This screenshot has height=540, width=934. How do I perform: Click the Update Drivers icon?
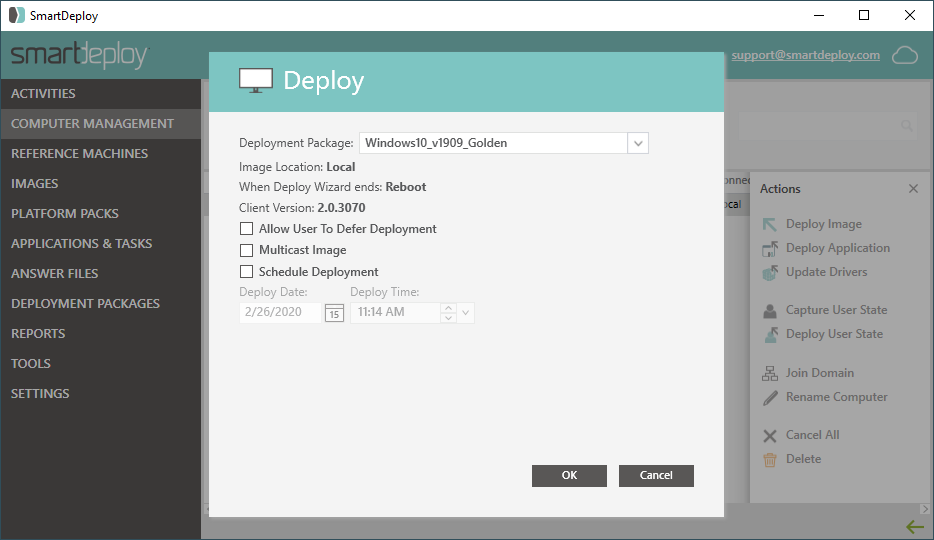pyautogui.click(x=770, y=272)
